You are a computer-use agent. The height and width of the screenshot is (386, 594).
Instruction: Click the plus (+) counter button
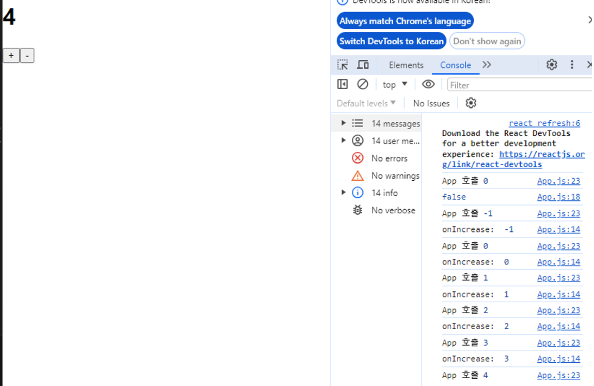tap(11, 56)
